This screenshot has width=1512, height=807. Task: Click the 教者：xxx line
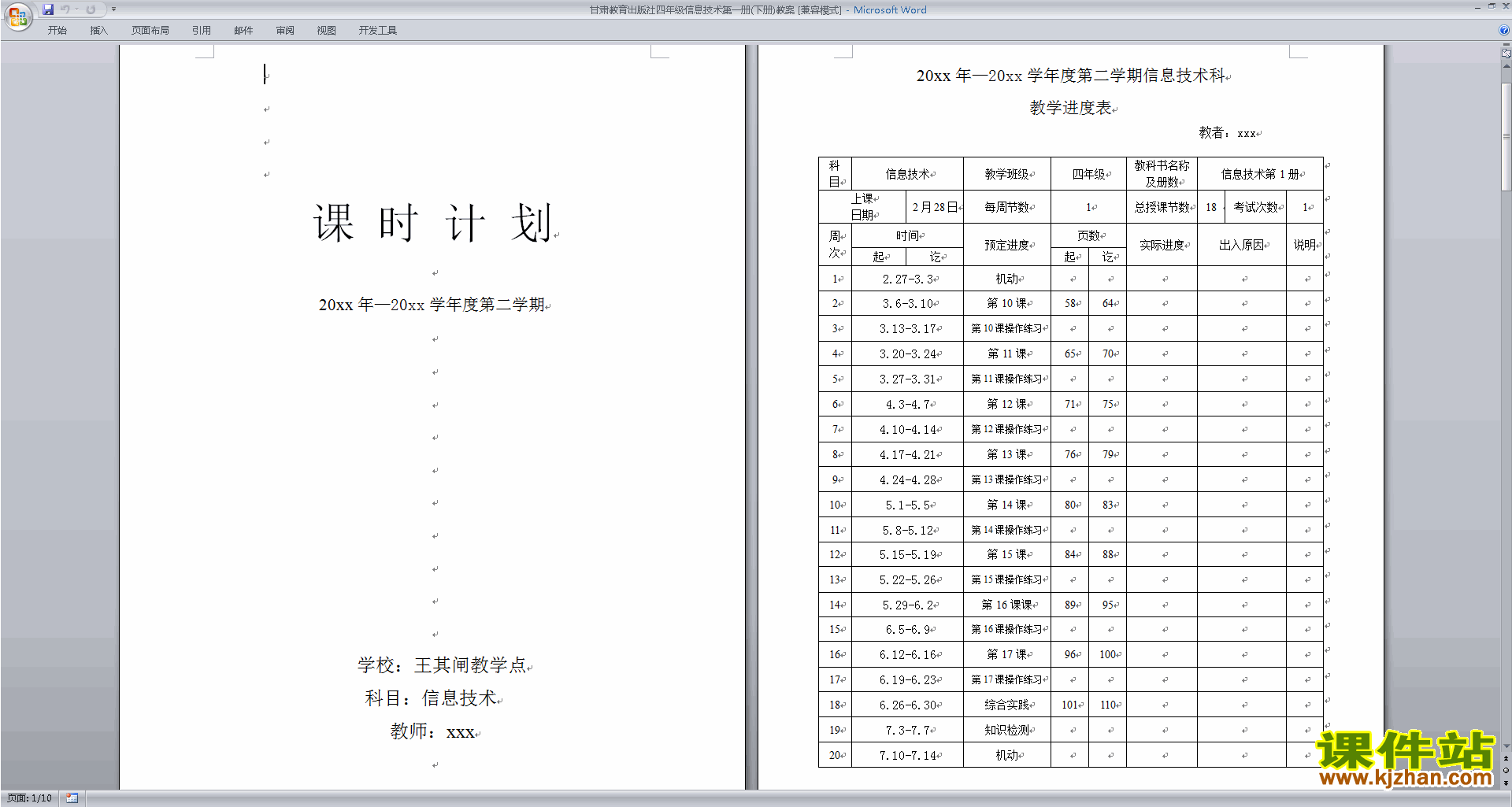point(1227,133)
